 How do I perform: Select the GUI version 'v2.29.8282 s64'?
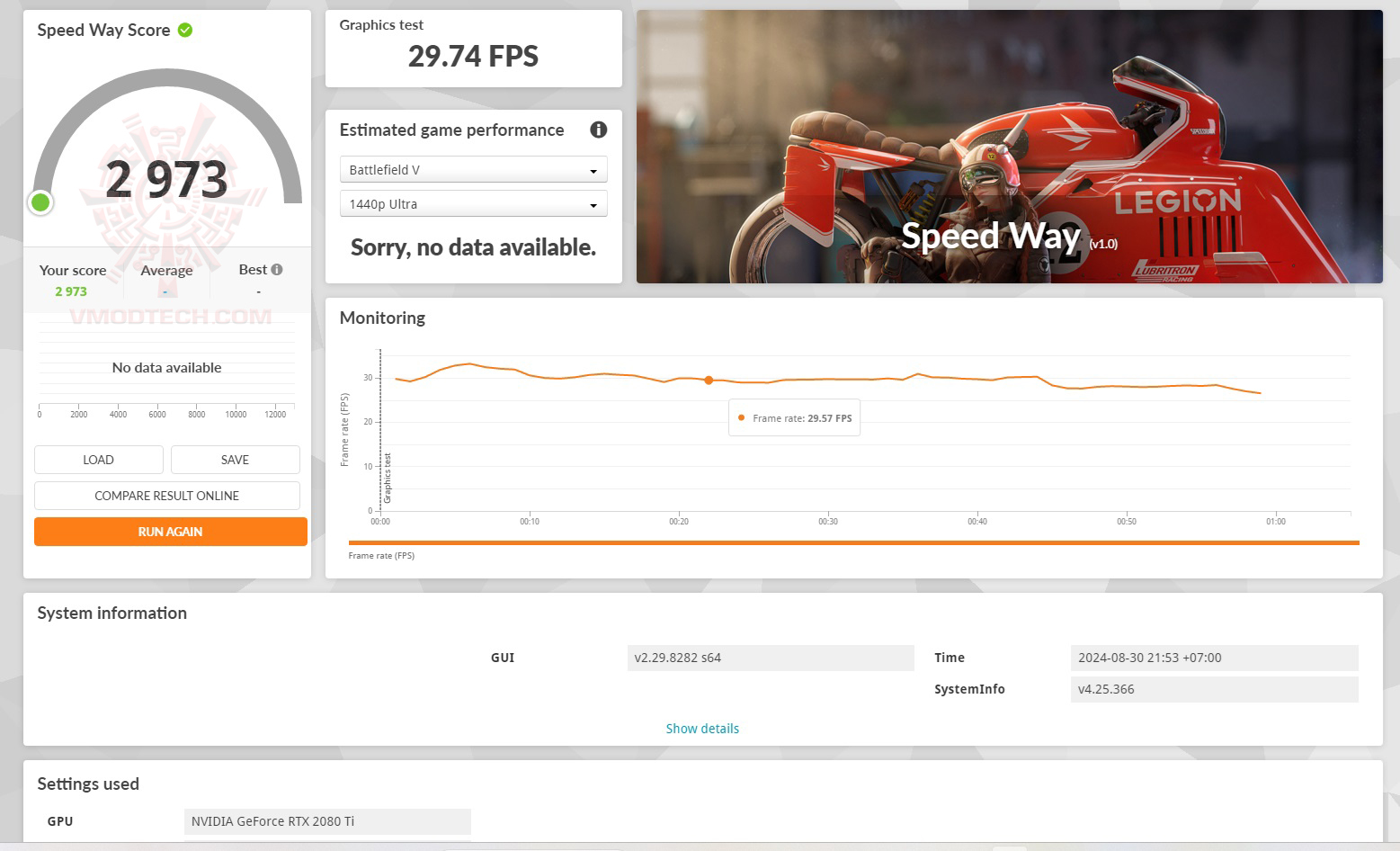click(x=771, y=658)
